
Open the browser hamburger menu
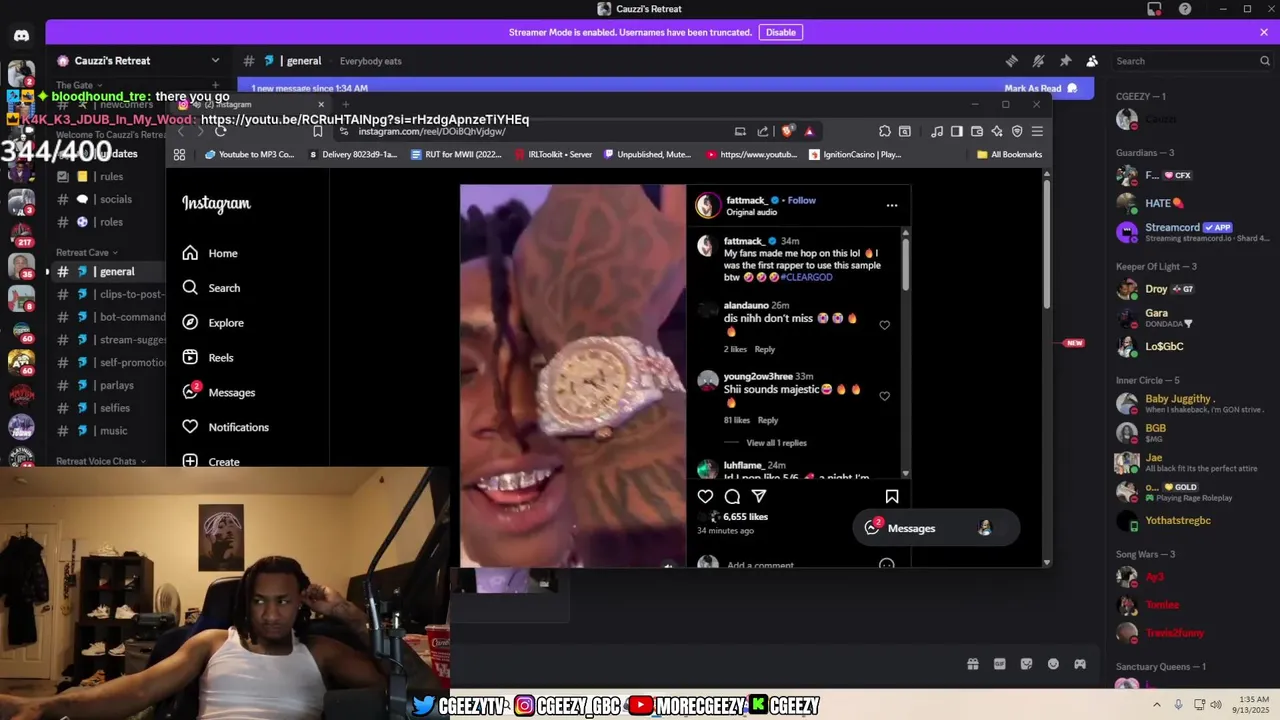[x=1037, y=131]
